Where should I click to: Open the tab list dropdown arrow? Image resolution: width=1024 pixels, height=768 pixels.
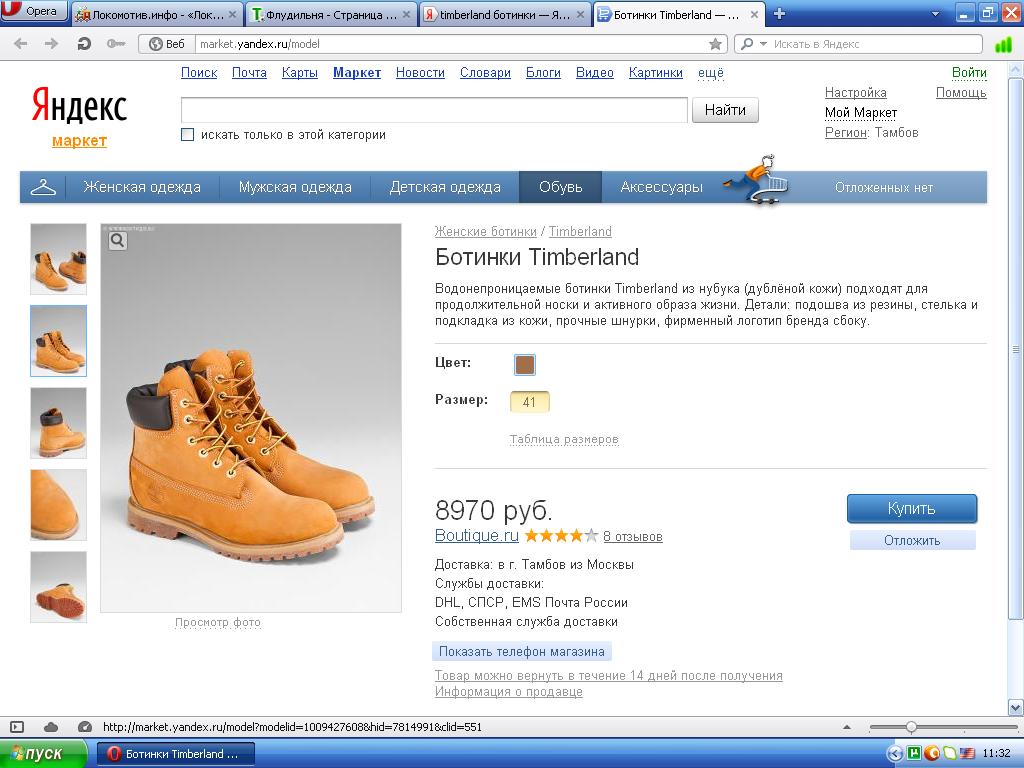click(935, 14)
